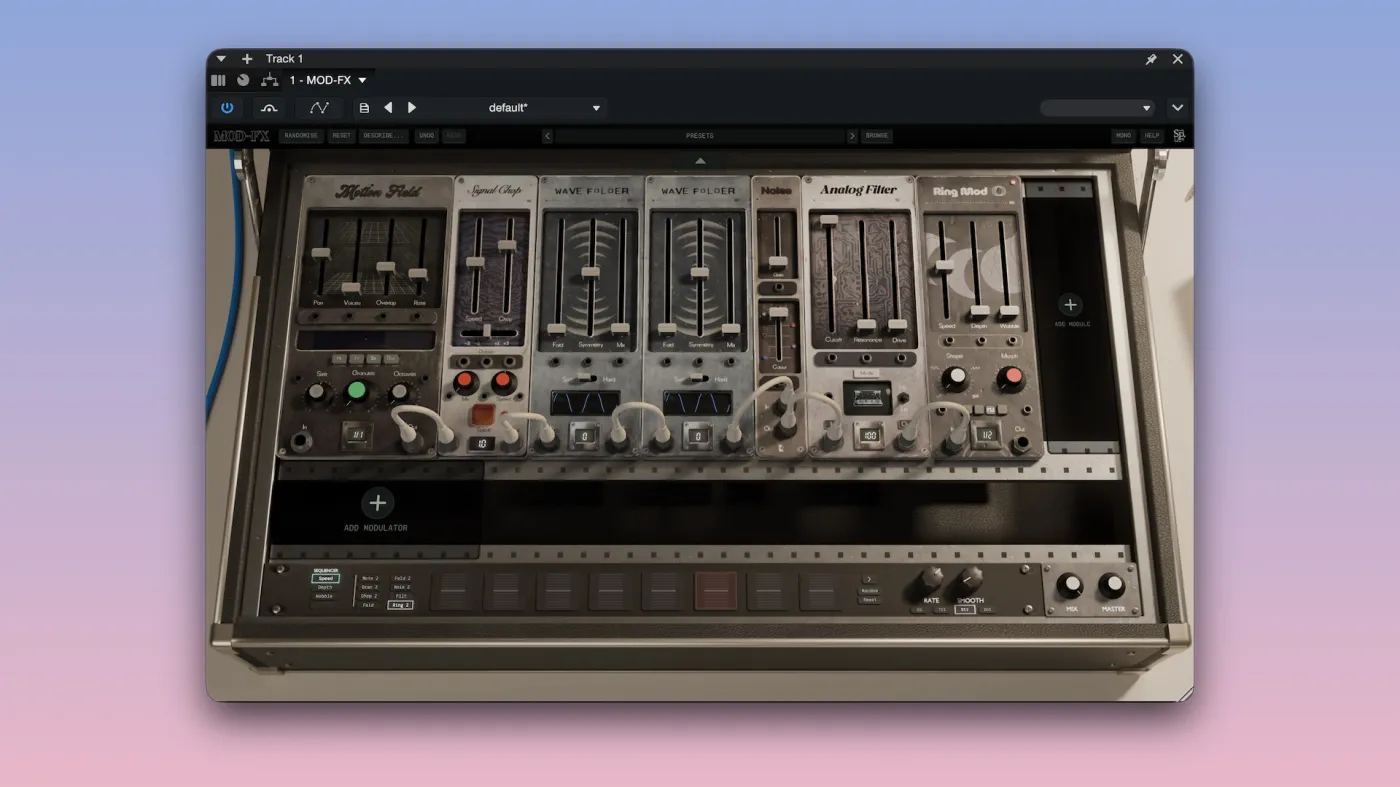Click the UNDO button
This screenshot has height=787, width=1400.
point(427,136)
